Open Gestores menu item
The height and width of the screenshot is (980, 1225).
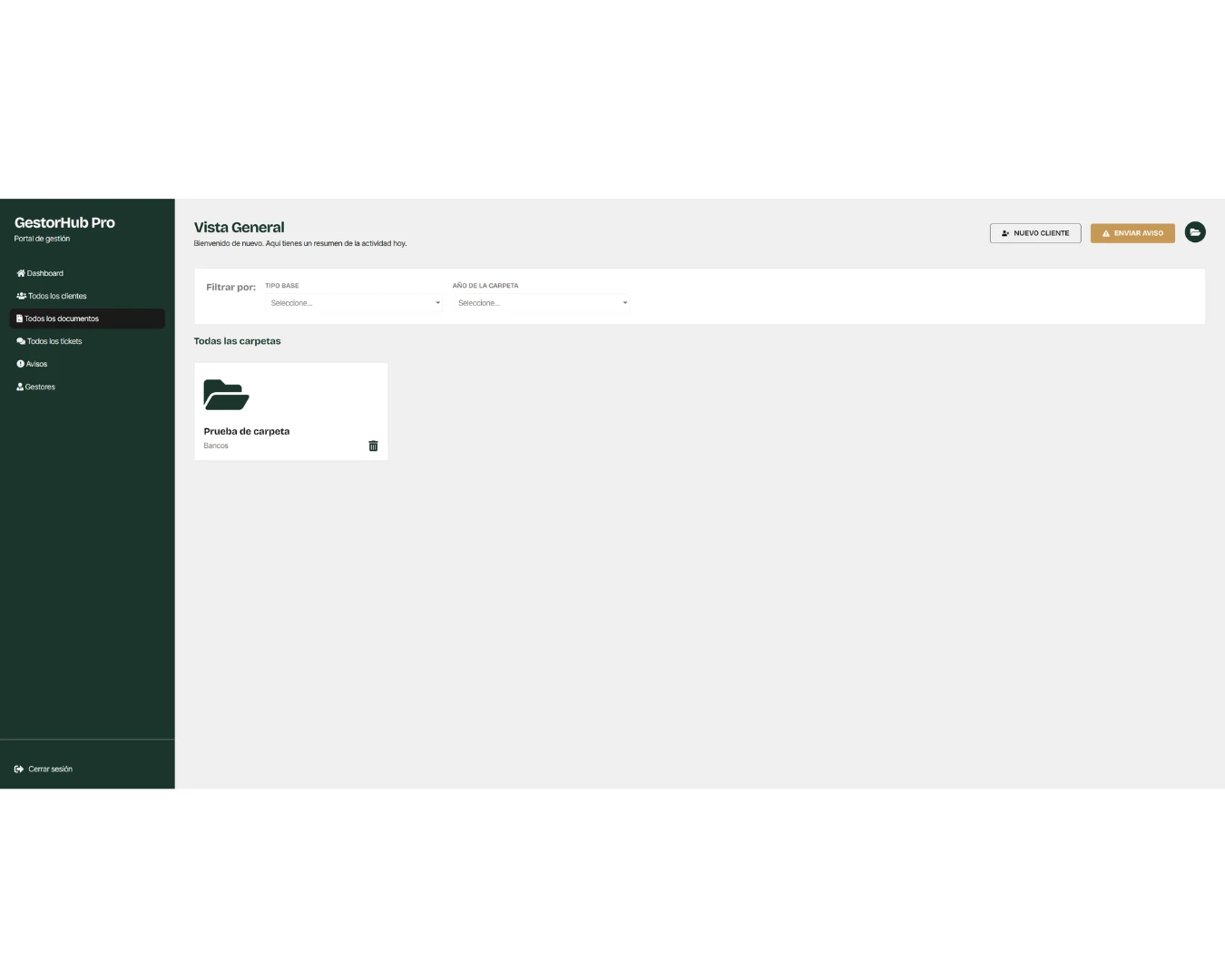tap(87, 387)
